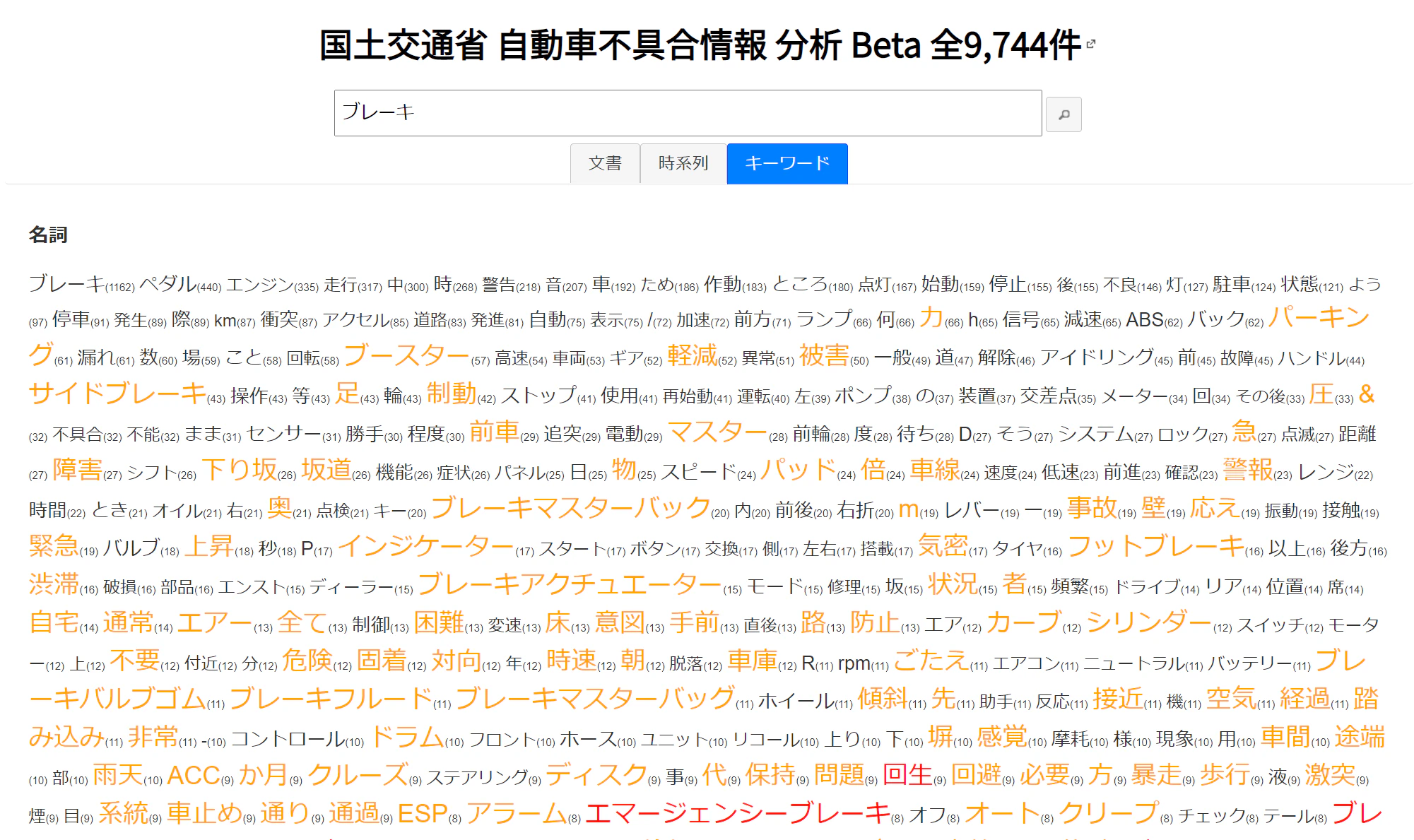Select the キーワード tab
Image resolution: width=1414 pixels, height=840 pixels.
coord(787,163)
